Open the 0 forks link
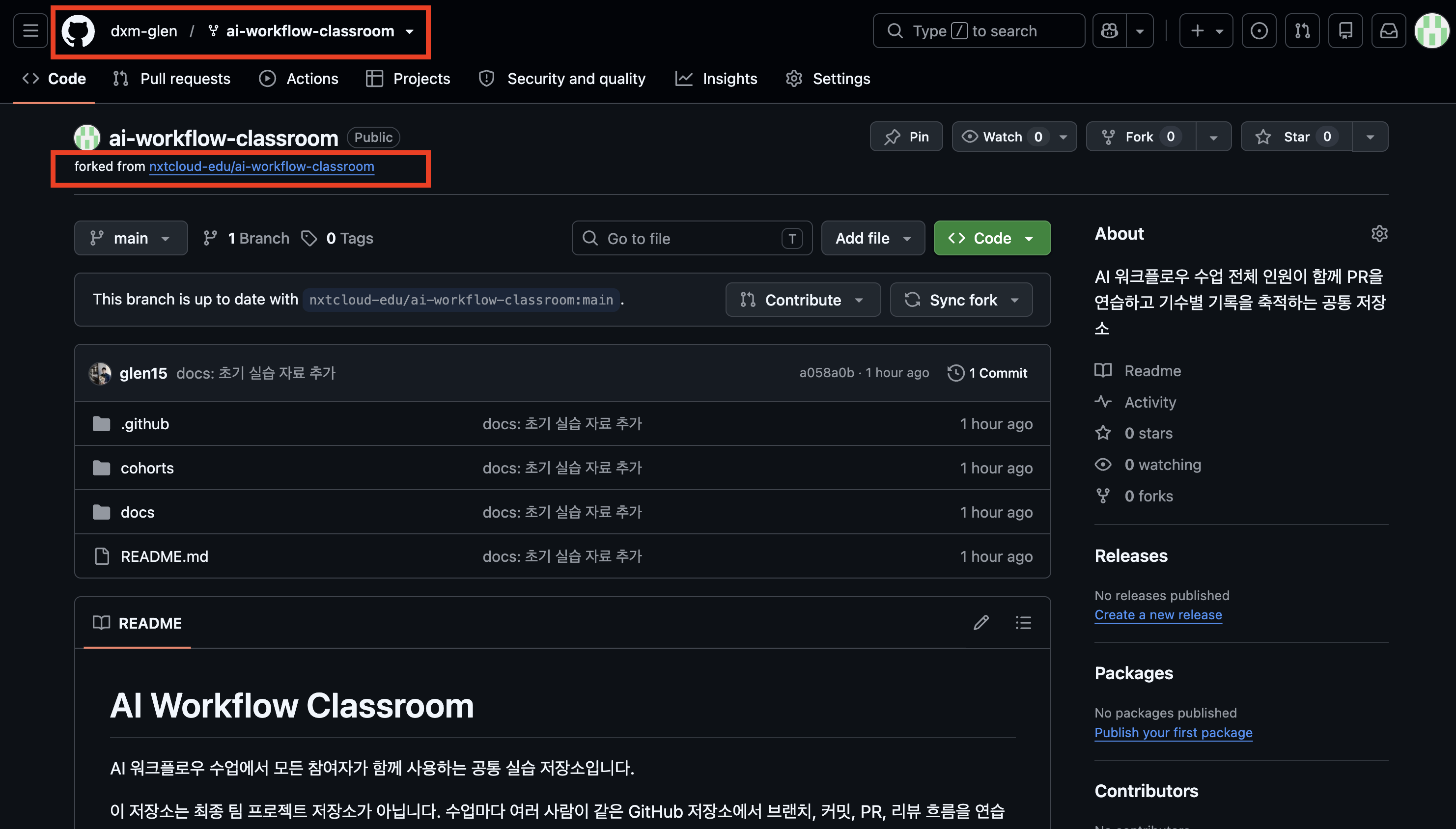 tap(1134, 496)
